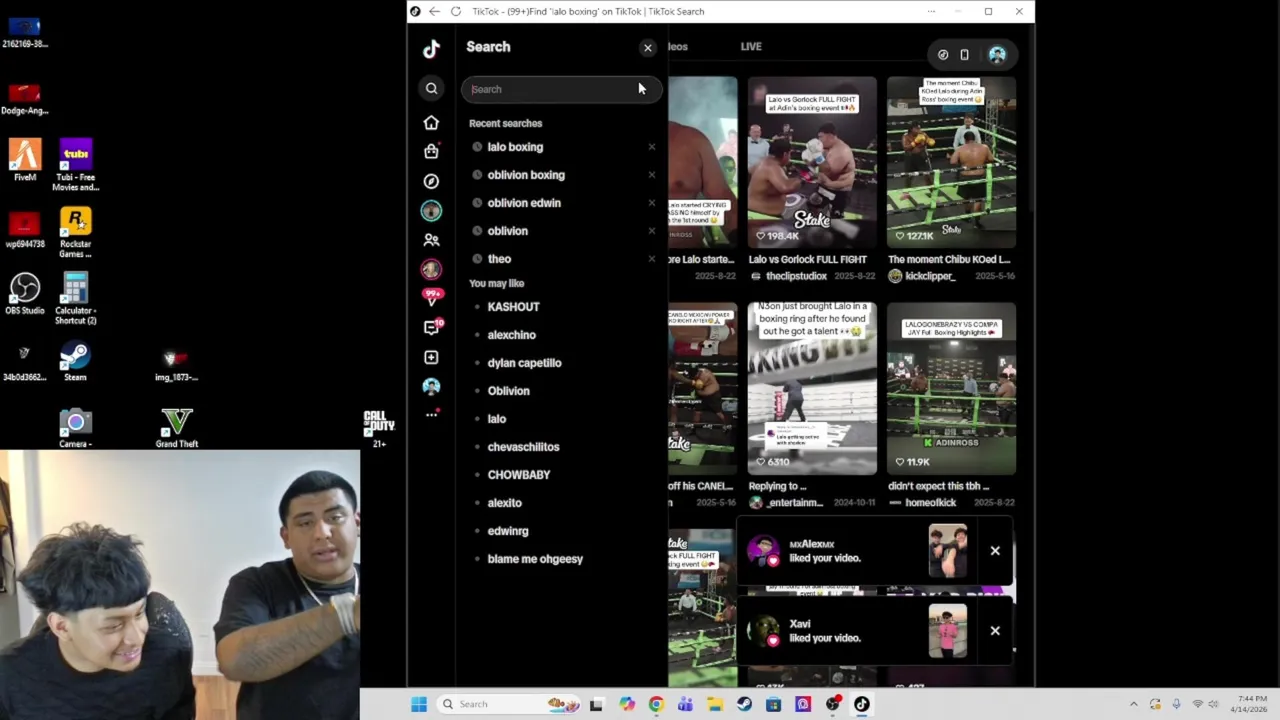This screenshot has width=1280, height=720.
Task: Click profile avatar at top right of TikTok
Action: tap(997, 55)
